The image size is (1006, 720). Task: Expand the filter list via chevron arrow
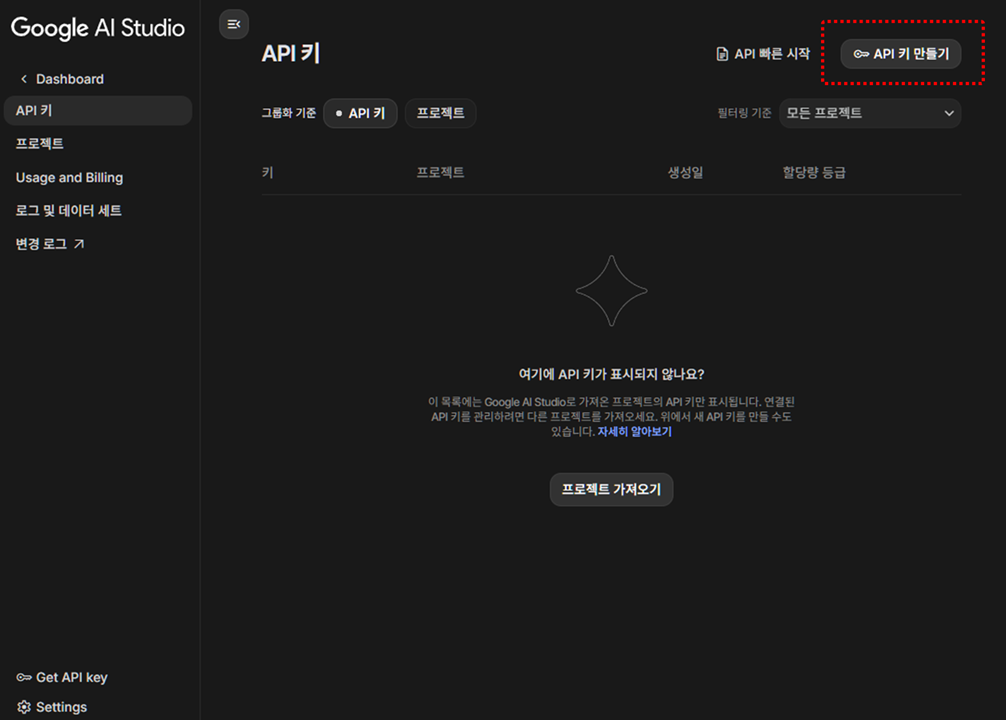tap(949, 113)
